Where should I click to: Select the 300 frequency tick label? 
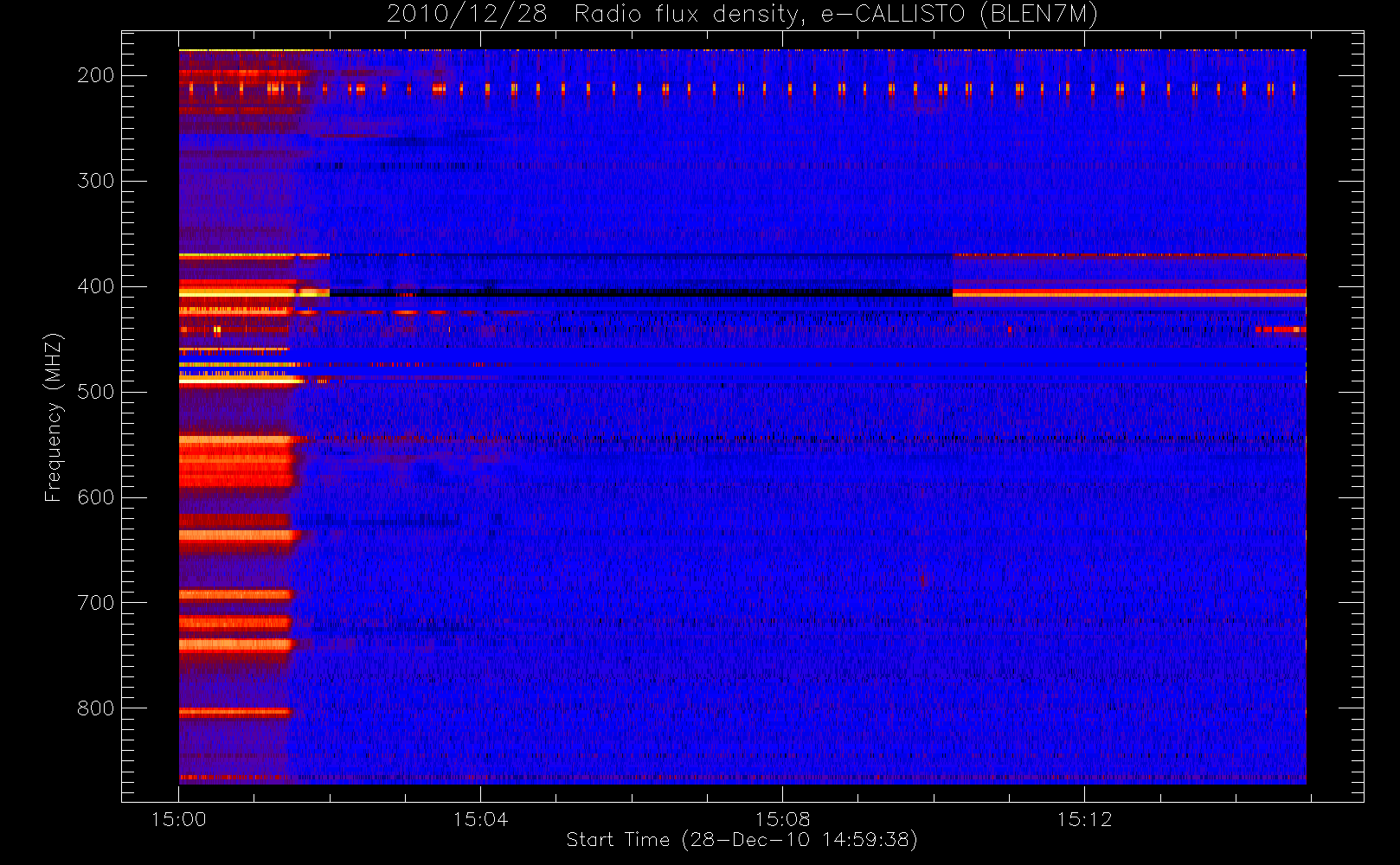[95, 181]
